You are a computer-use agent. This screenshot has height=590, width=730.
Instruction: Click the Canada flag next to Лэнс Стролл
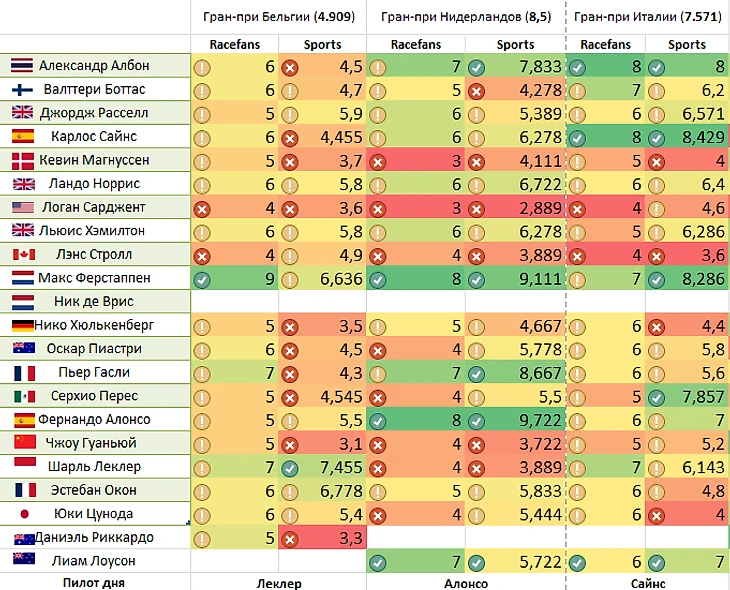click(23, 255)
